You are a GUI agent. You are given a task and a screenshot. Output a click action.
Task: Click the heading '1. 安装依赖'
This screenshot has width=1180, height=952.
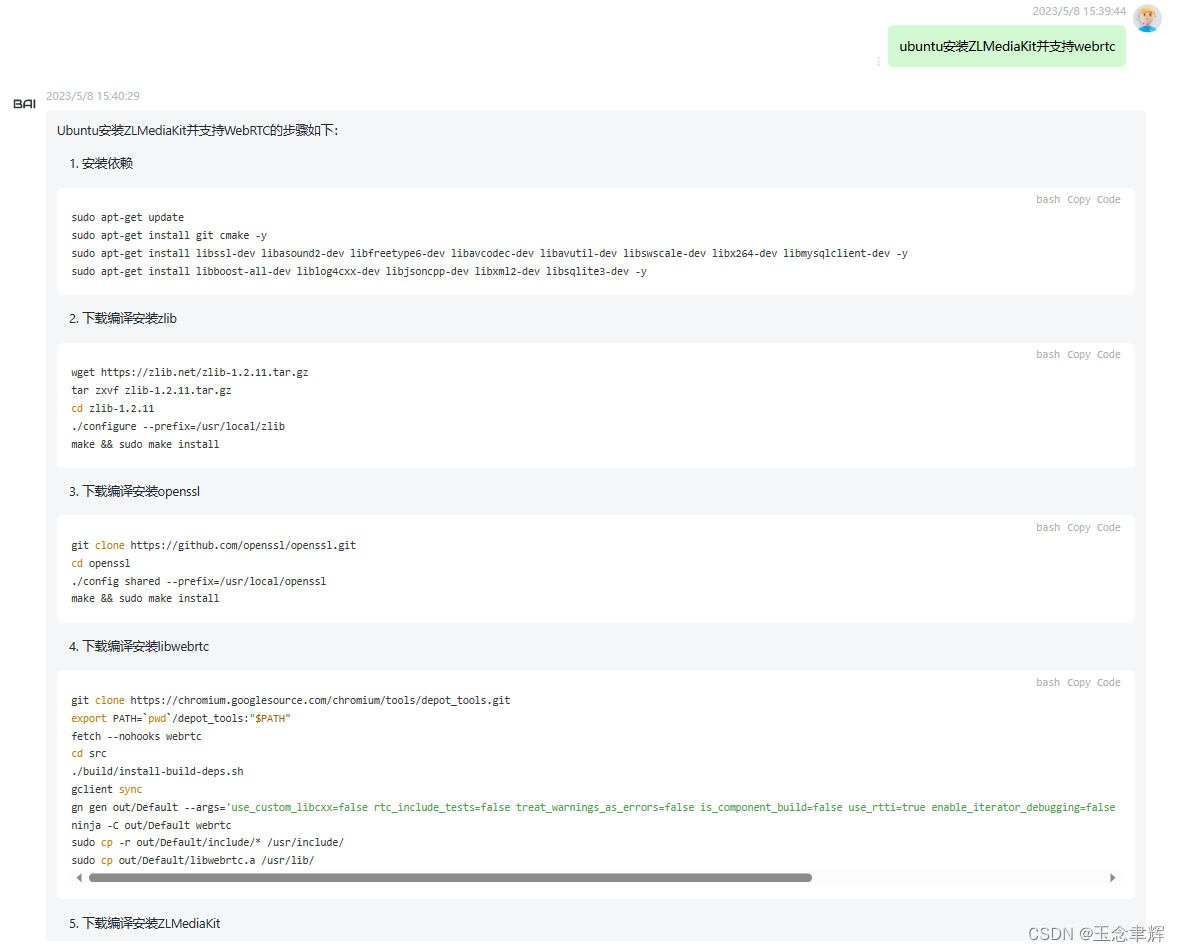[101, 164]
